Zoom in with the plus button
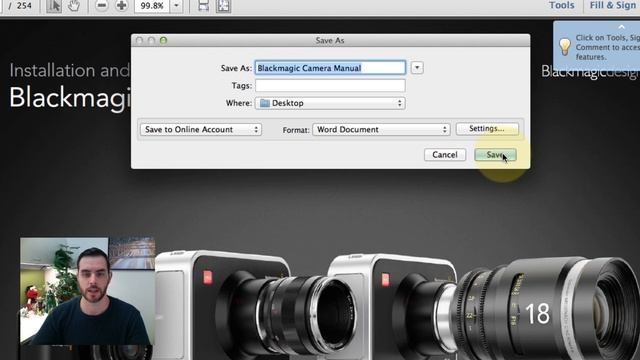 tap(121, 6)
